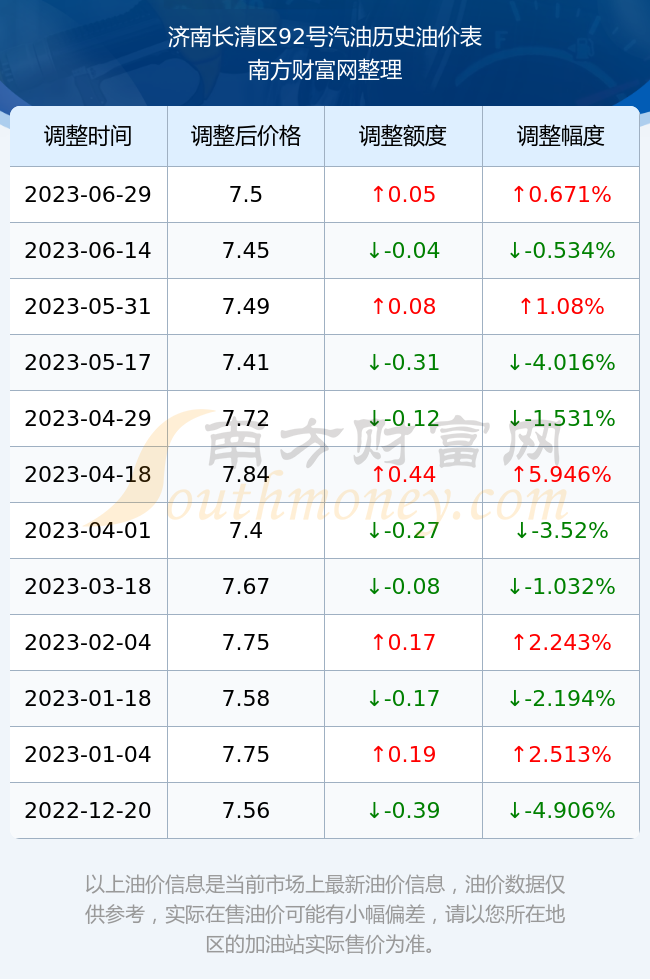
Task: Click the ↑1.08% percentage cell
Action: [x=561, y=306]
